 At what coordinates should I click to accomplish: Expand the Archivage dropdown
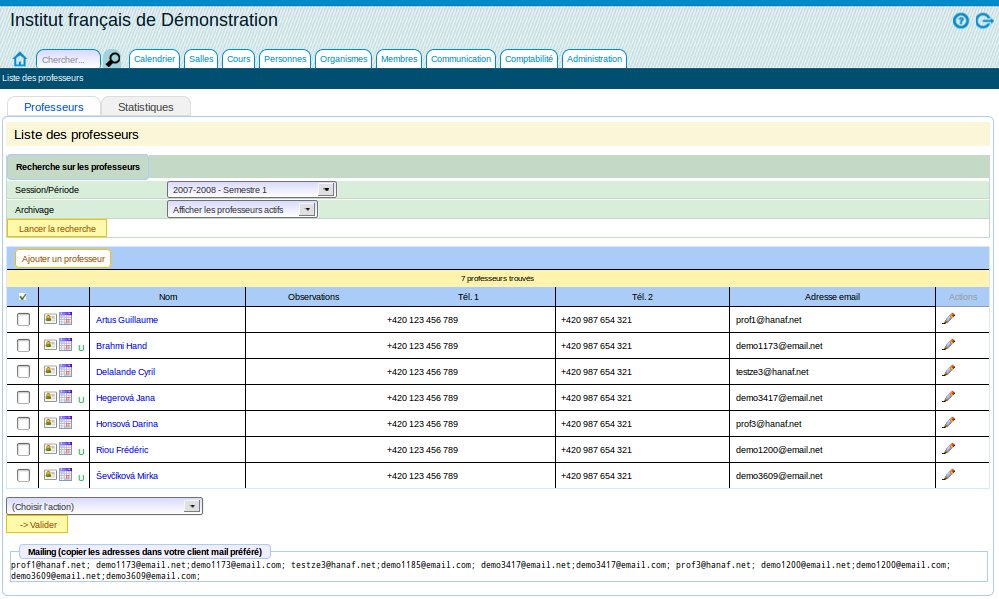(242, 209)
